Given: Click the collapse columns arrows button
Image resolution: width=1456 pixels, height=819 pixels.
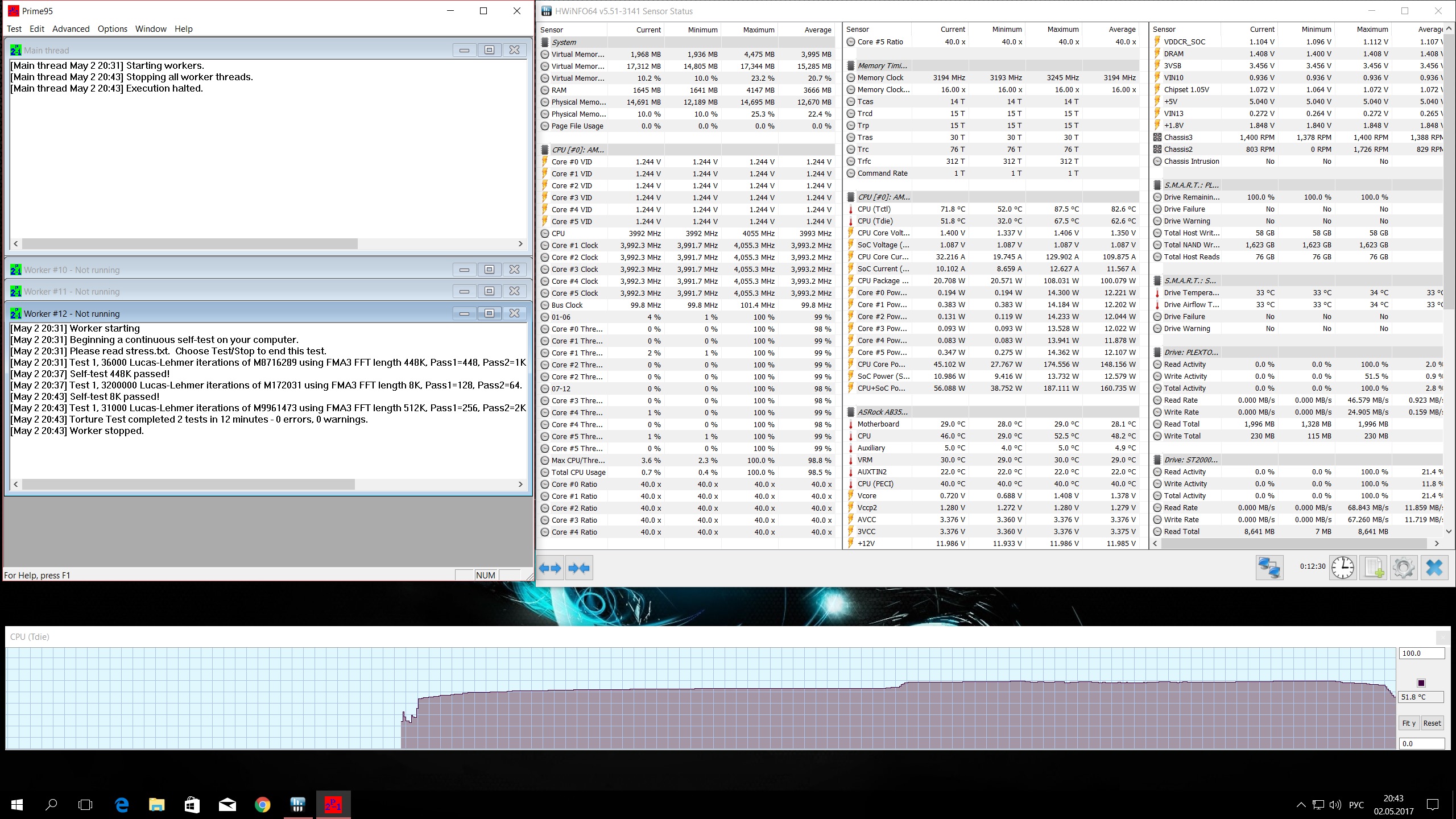Looking at the screenshot, I should [579, 568].
